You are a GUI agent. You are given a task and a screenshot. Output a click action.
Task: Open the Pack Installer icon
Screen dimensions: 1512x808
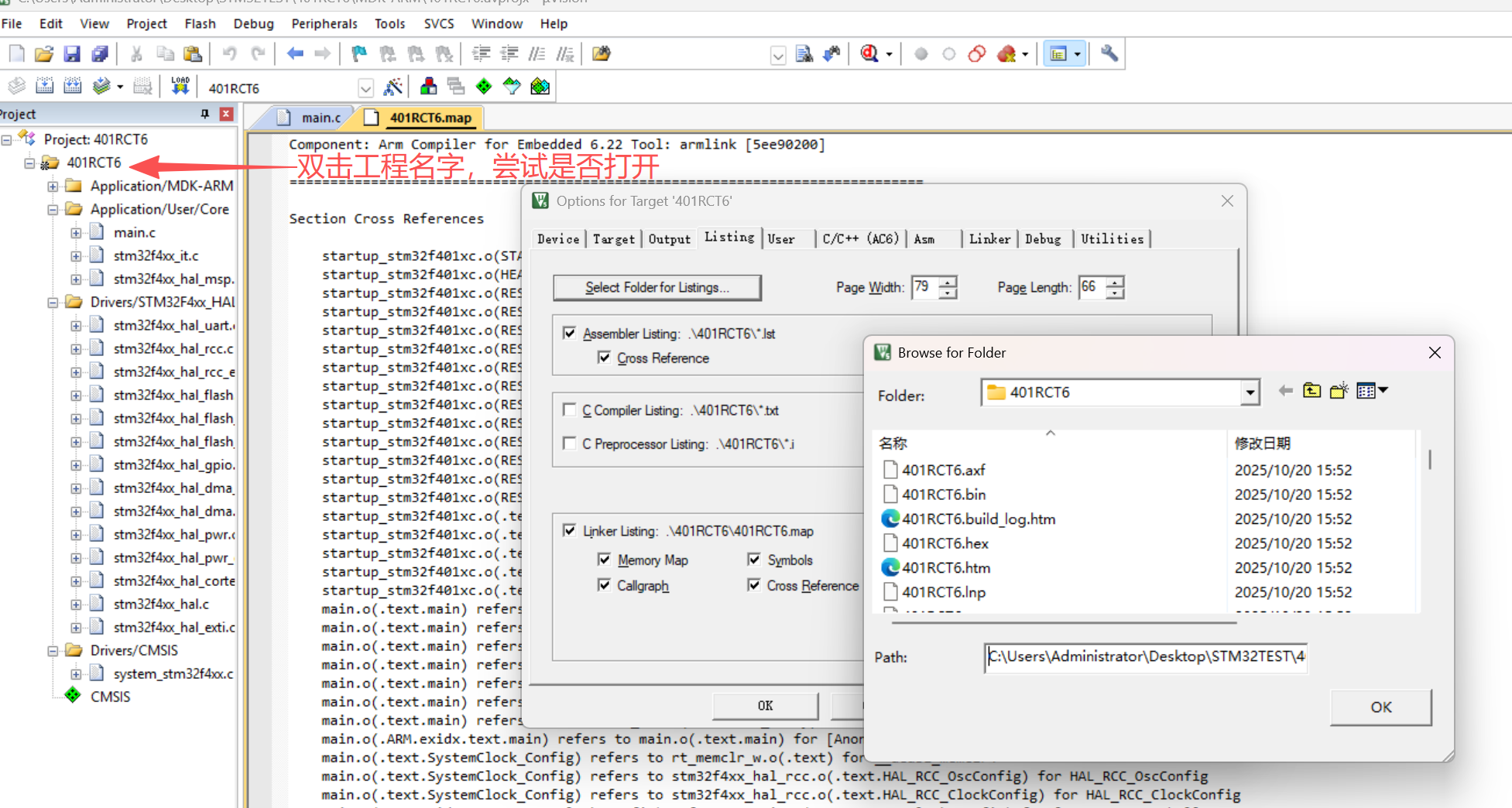(x=540, y=86)
